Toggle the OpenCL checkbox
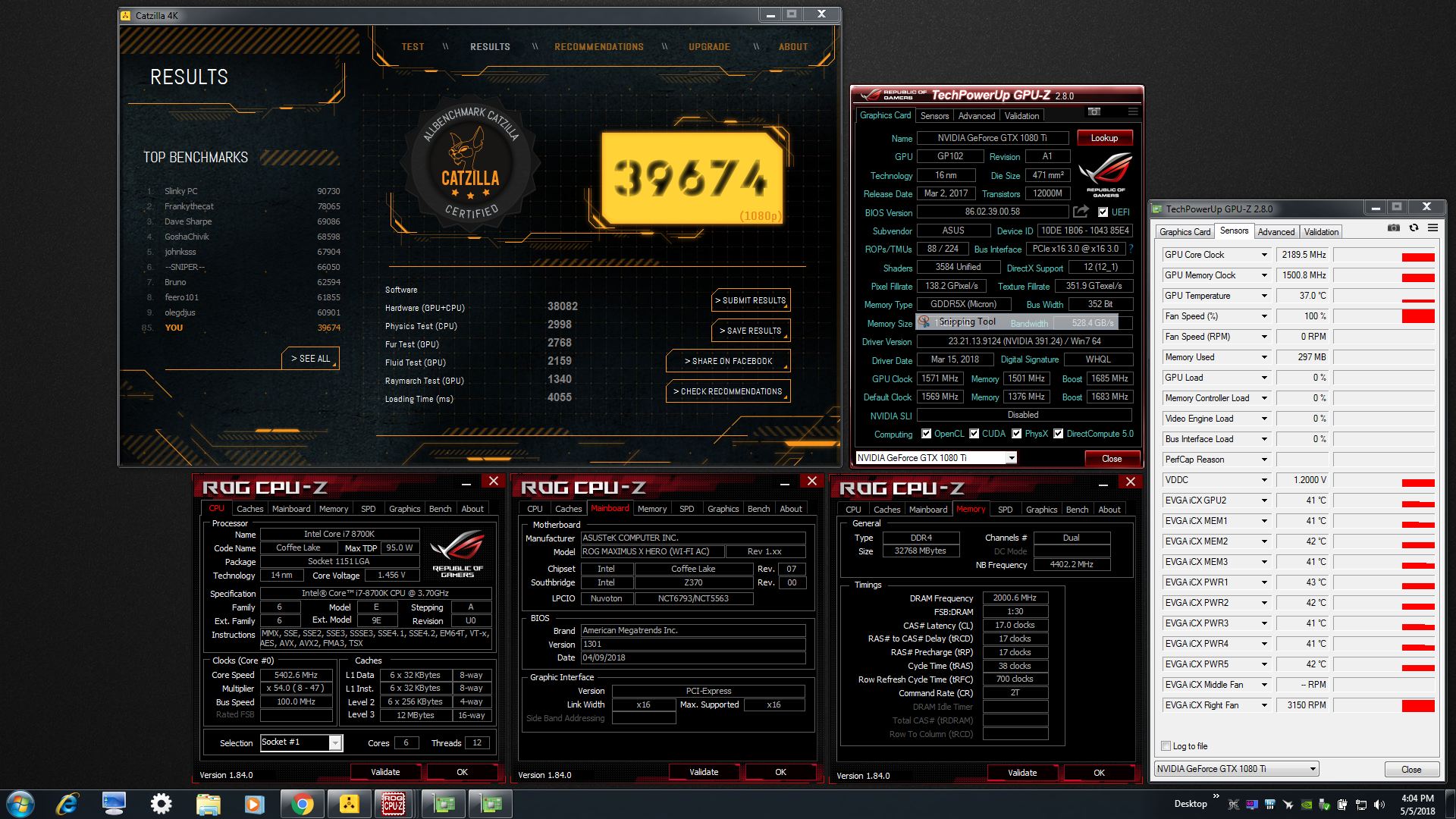The image size is (1456, 819). coord(926,434)
